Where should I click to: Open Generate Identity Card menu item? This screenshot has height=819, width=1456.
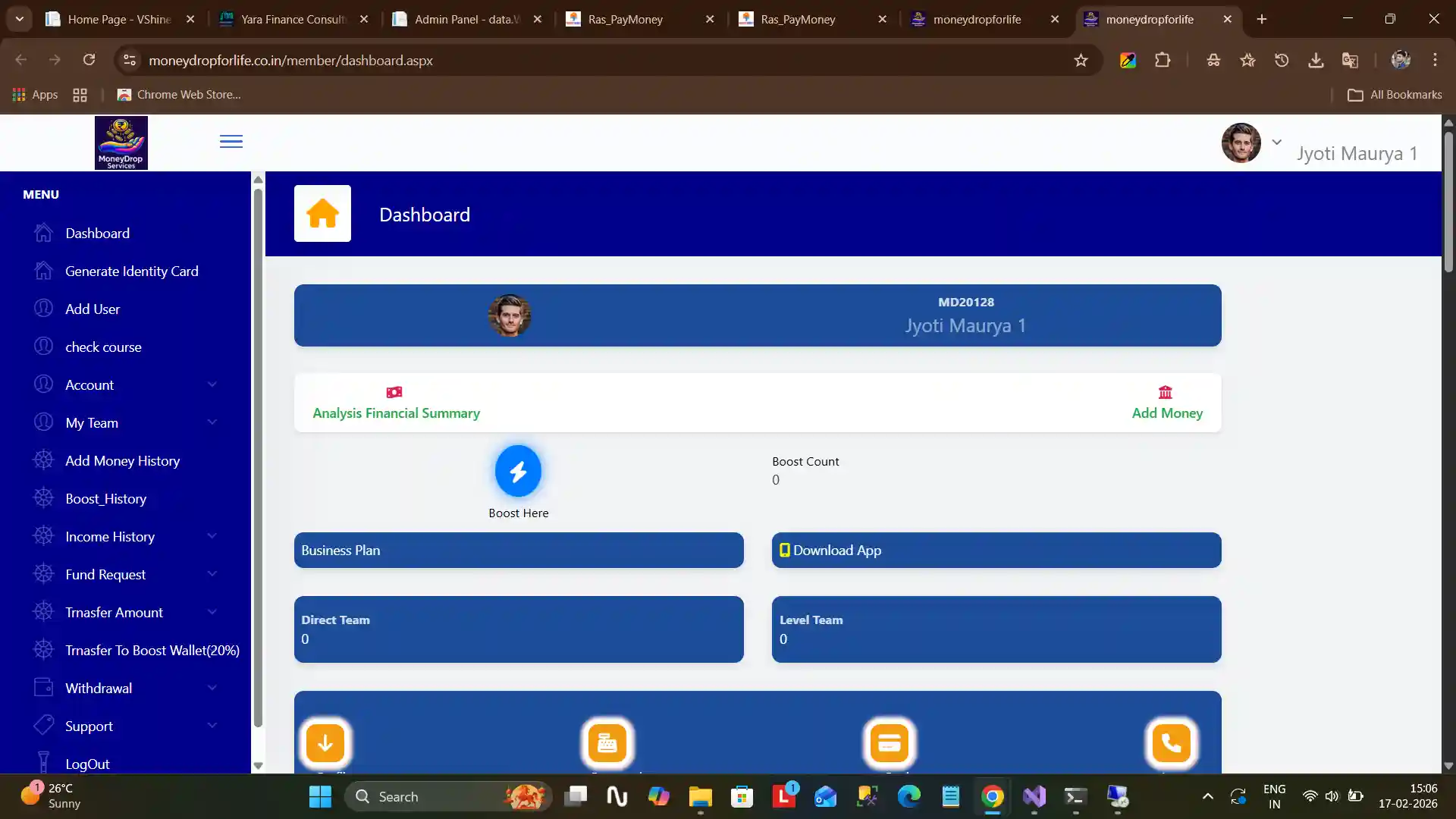pyautogui.click(x=131, y=271)
